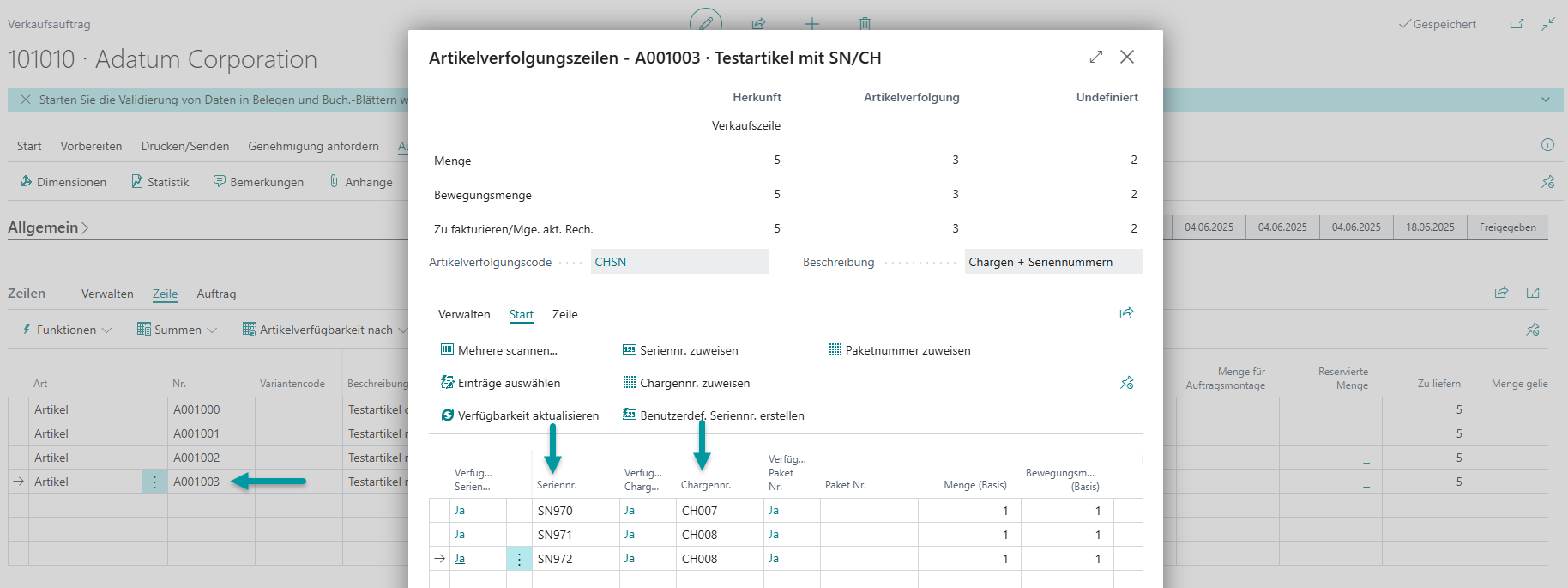1568x588 pixels.
Task: Open sales order in new window icon
Action: point(1517,24)
